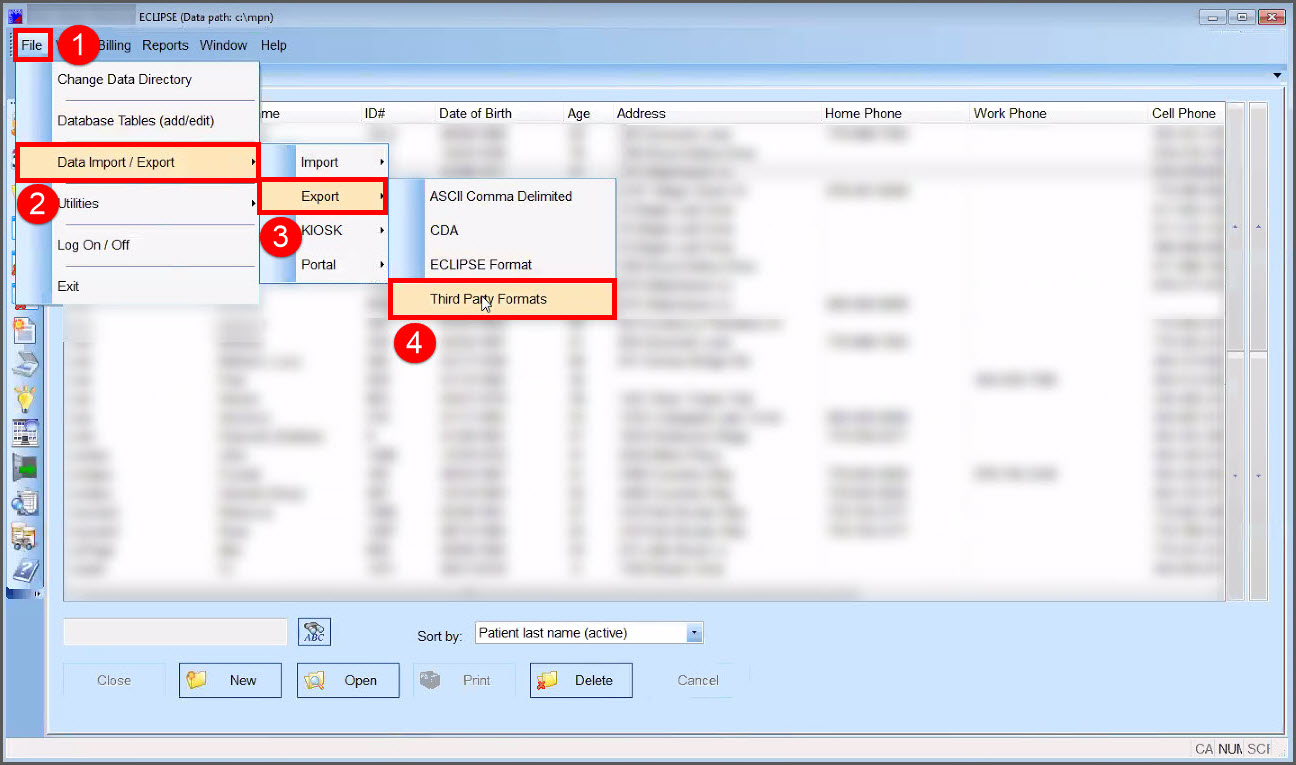Click the greyed Close button beside New
The height and width of the screenshot is (765, 1296).
click(x=114, y=680)
